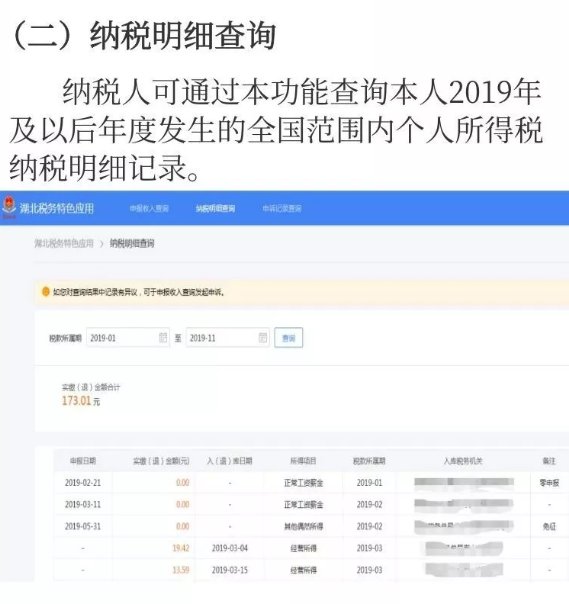The width and height of the screenshot is (569, 604).
Task: Click the 查询 search button
Action: point(289,337)
